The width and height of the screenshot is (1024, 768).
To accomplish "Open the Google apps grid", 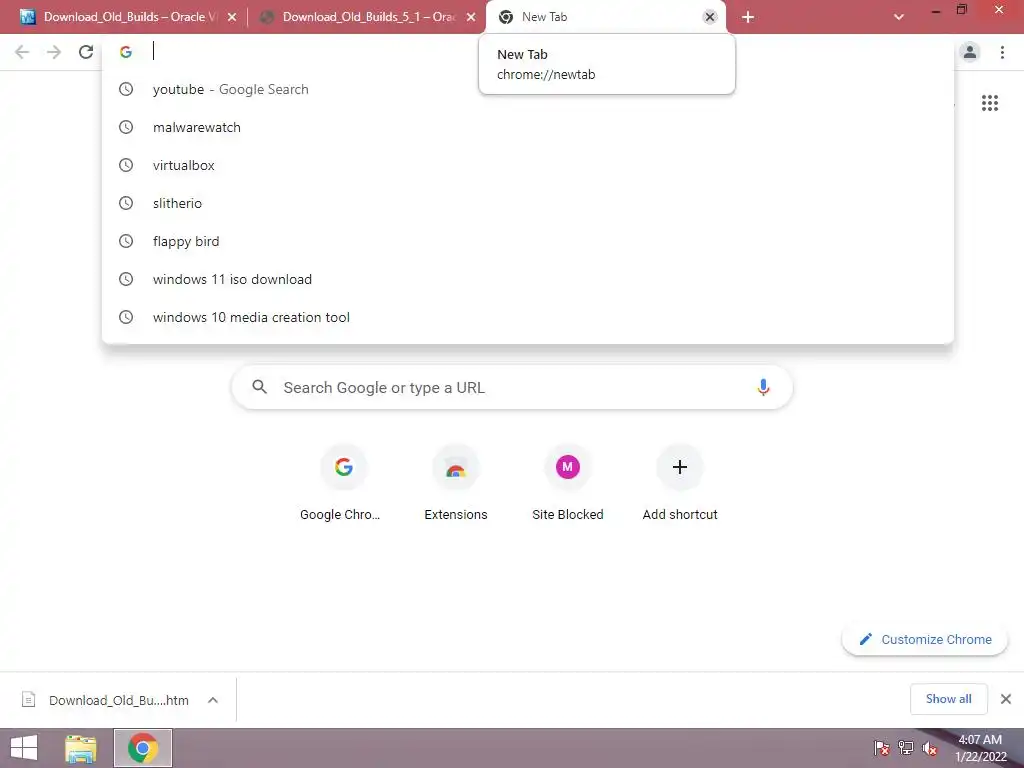I will (990, 103).
